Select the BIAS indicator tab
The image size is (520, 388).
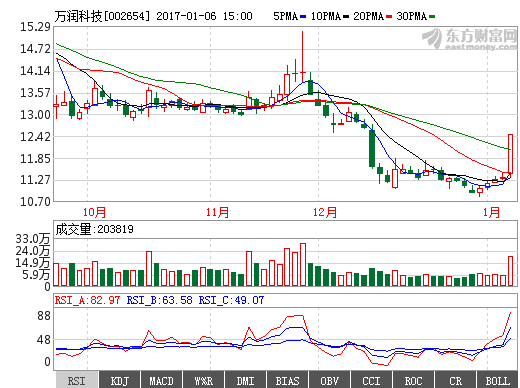(287, 380)
